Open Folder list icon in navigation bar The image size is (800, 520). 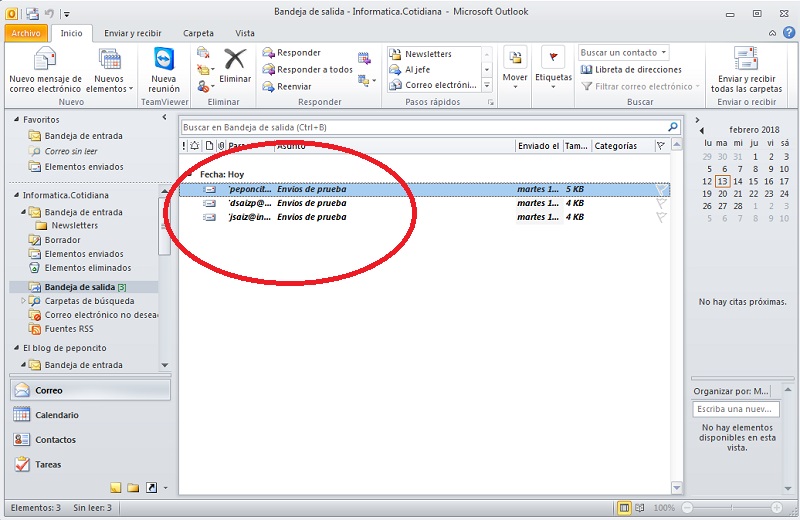pos(133,488)
